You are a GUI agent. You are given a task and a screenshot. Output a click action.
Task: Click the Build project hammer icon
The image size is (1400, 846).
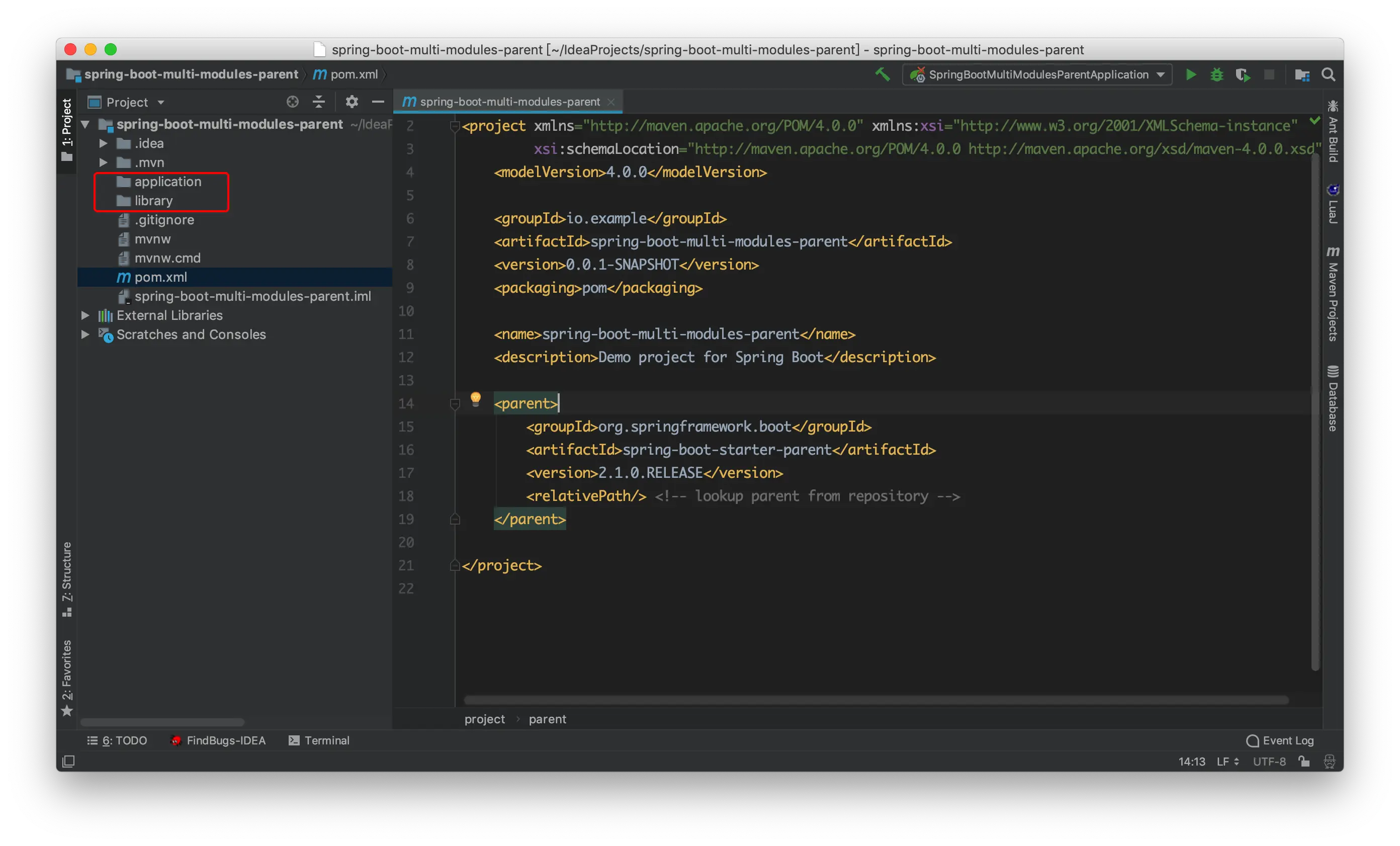(x=883, y=74)
